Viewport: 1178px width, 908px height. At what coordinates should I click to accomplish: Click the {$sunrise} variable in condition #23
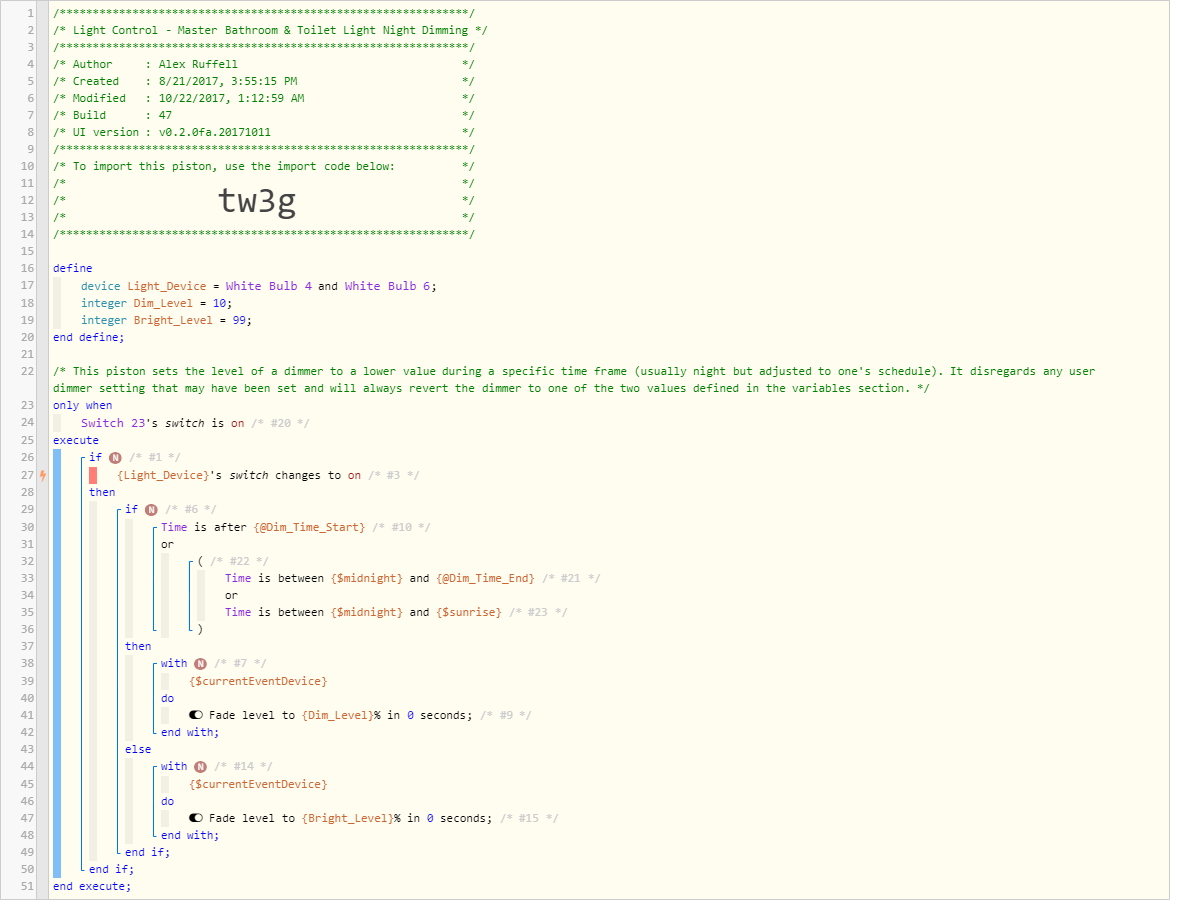tap(469, 613)
